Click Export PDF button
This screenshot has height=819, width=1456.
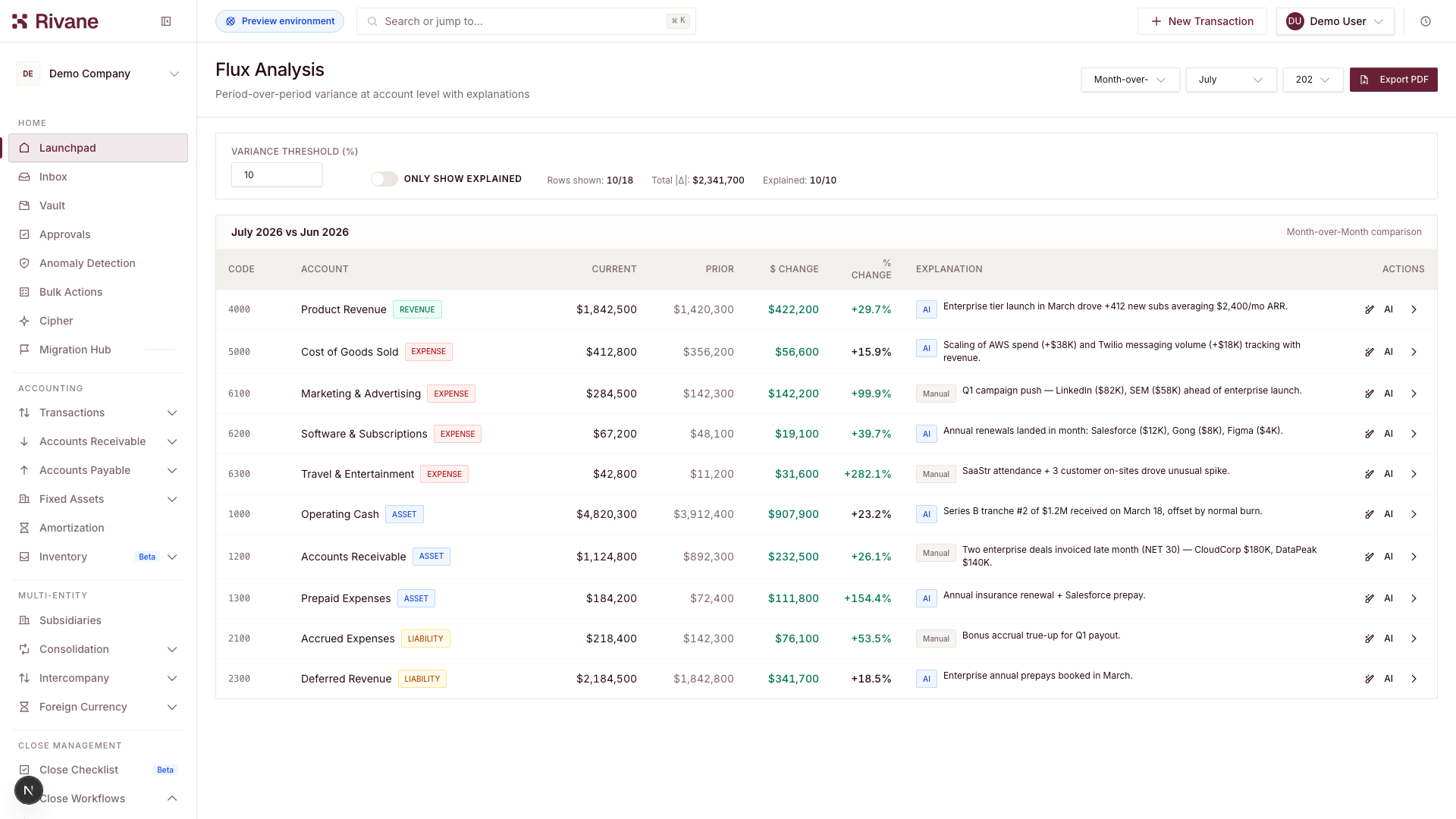(1393, 80)
